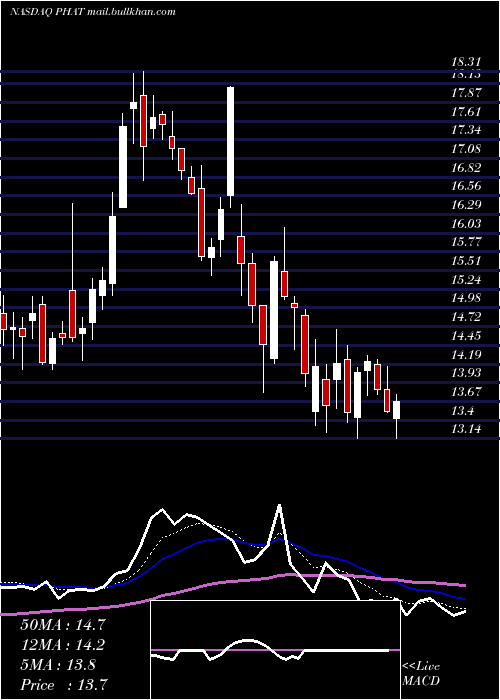The height and width of the screenshot is (700, 500).
Task: Click the 17.34 price axis label
Action: coord(466,130)
